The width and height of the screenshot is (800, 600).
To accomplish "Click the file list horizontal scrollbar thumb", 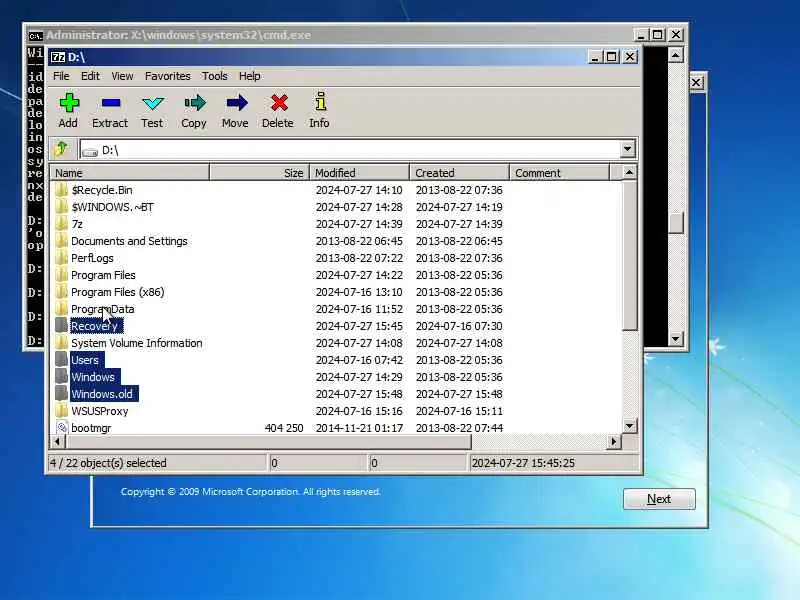I will pos(268,442).
